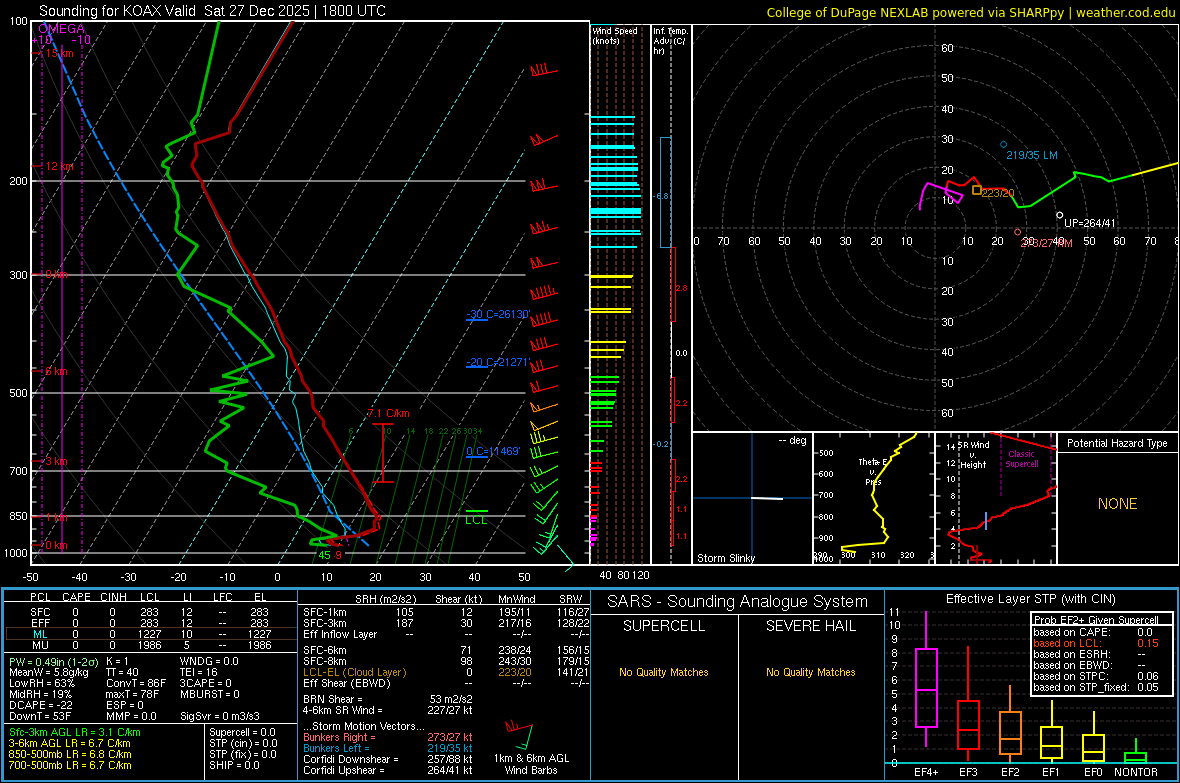
Task: Select the SFC parcel row
Action: point(151,612)
